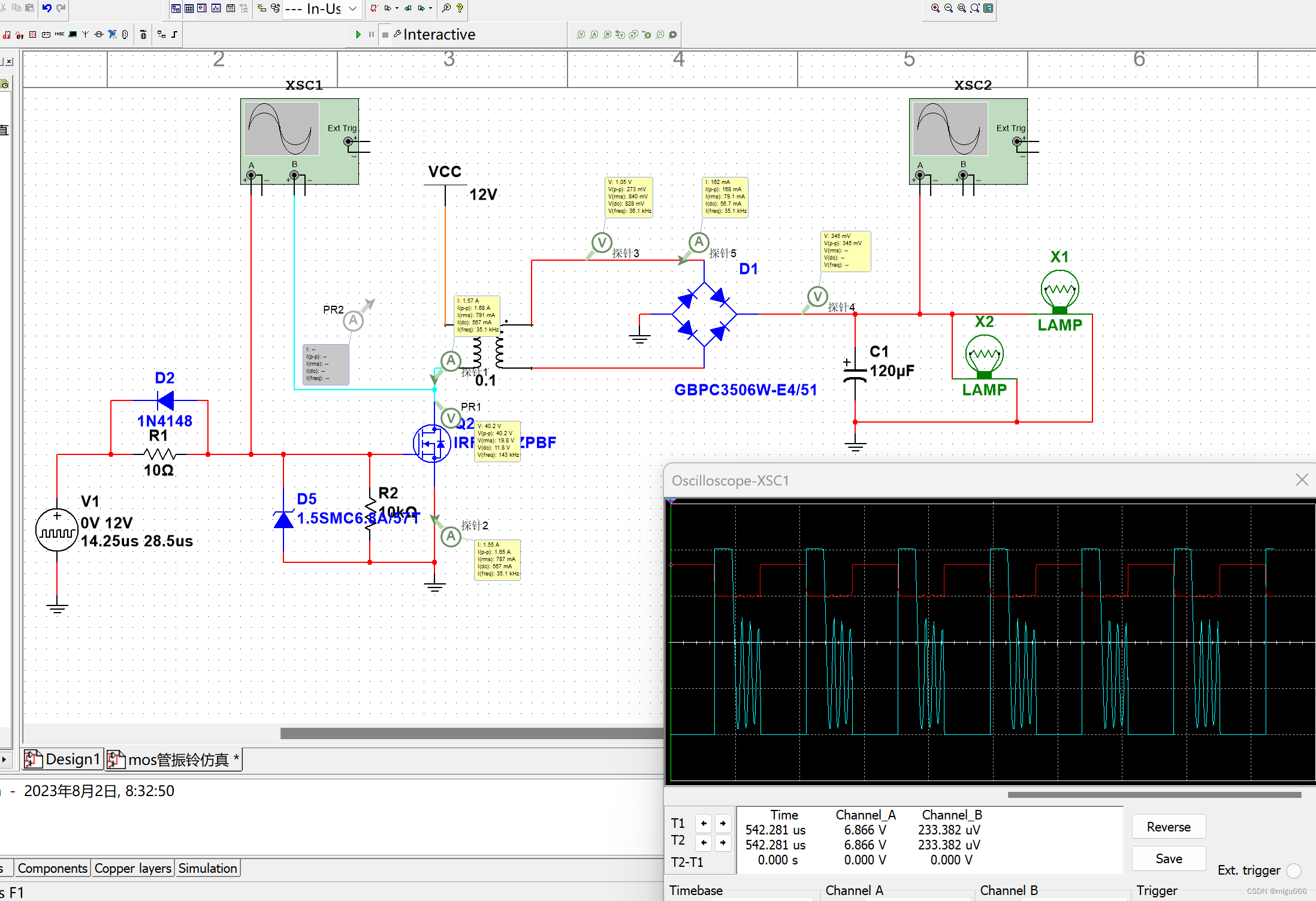Viewport: 1316px width, 901px height.
Task: Toggle the Ext. trigger radio button
Action: pos(1294,870)
